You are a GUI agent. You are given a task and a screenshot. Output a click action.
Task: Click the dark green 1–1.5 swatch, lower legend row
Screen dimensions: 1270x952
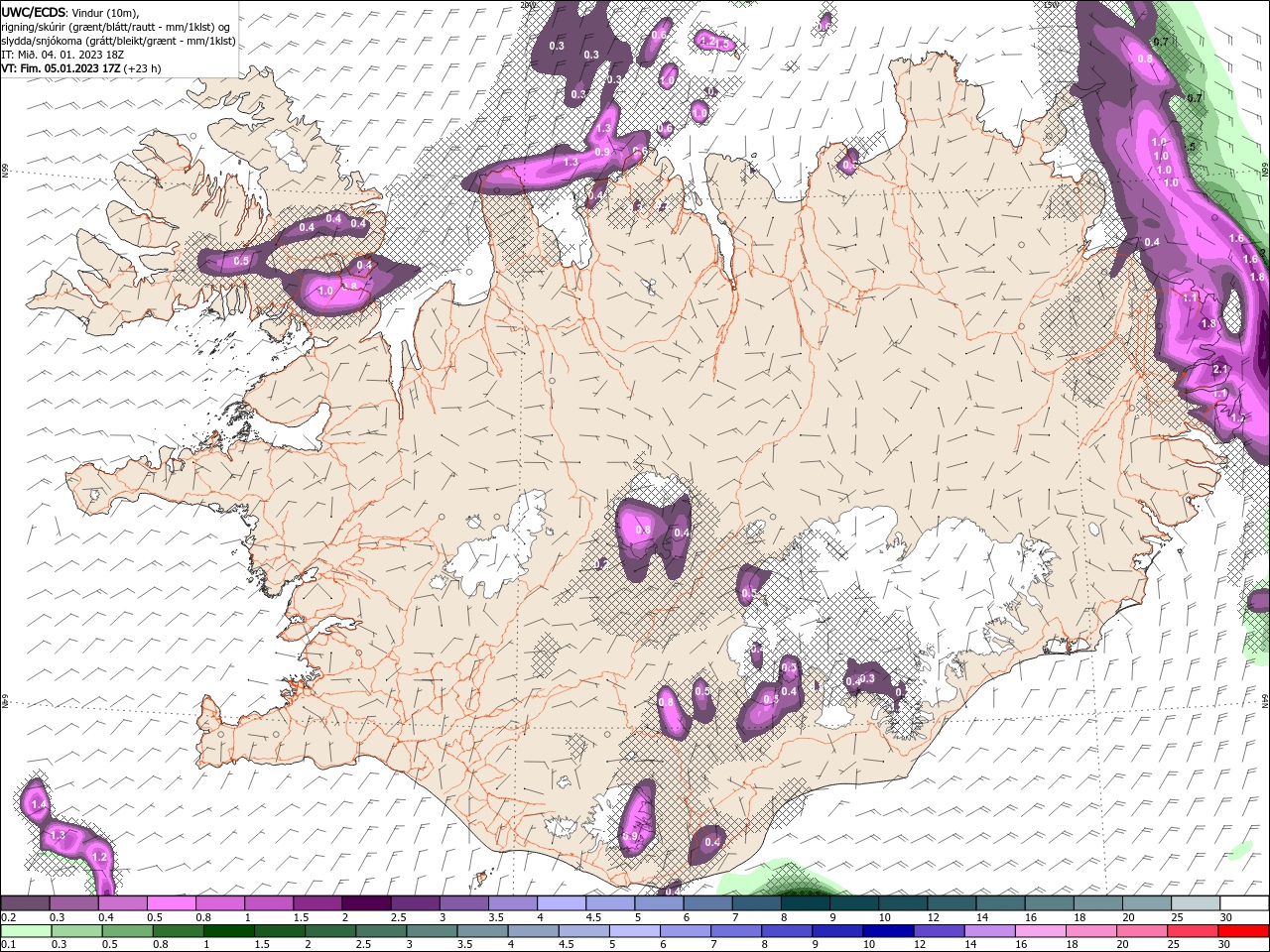pyautogui.click(x=229, y=931)
